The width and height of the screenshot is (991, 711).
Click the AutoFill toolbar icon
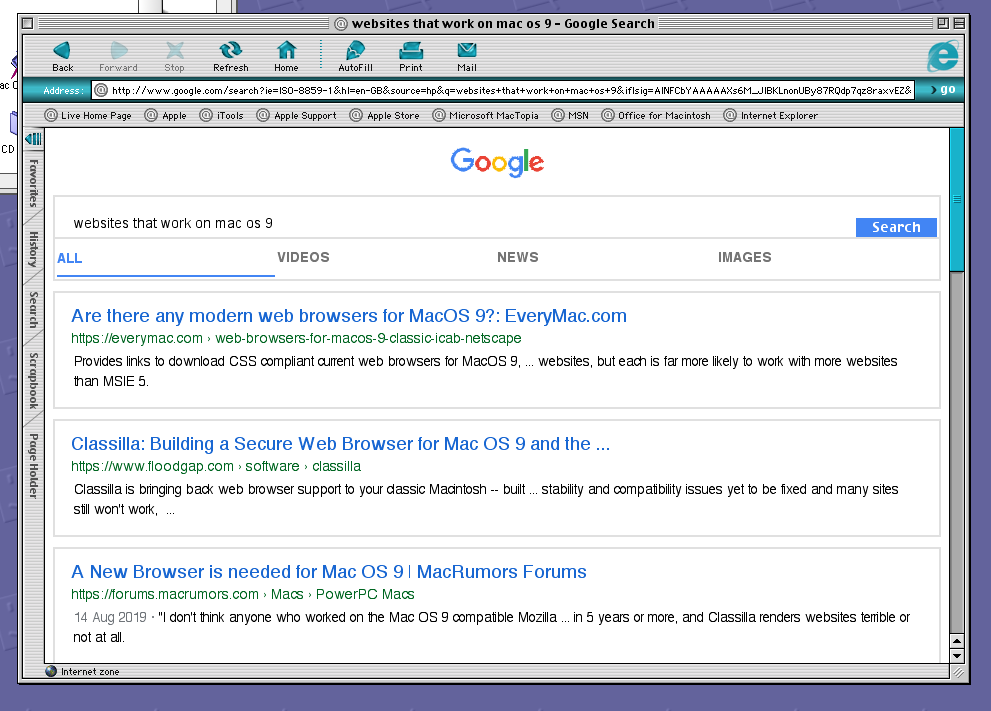355,51
